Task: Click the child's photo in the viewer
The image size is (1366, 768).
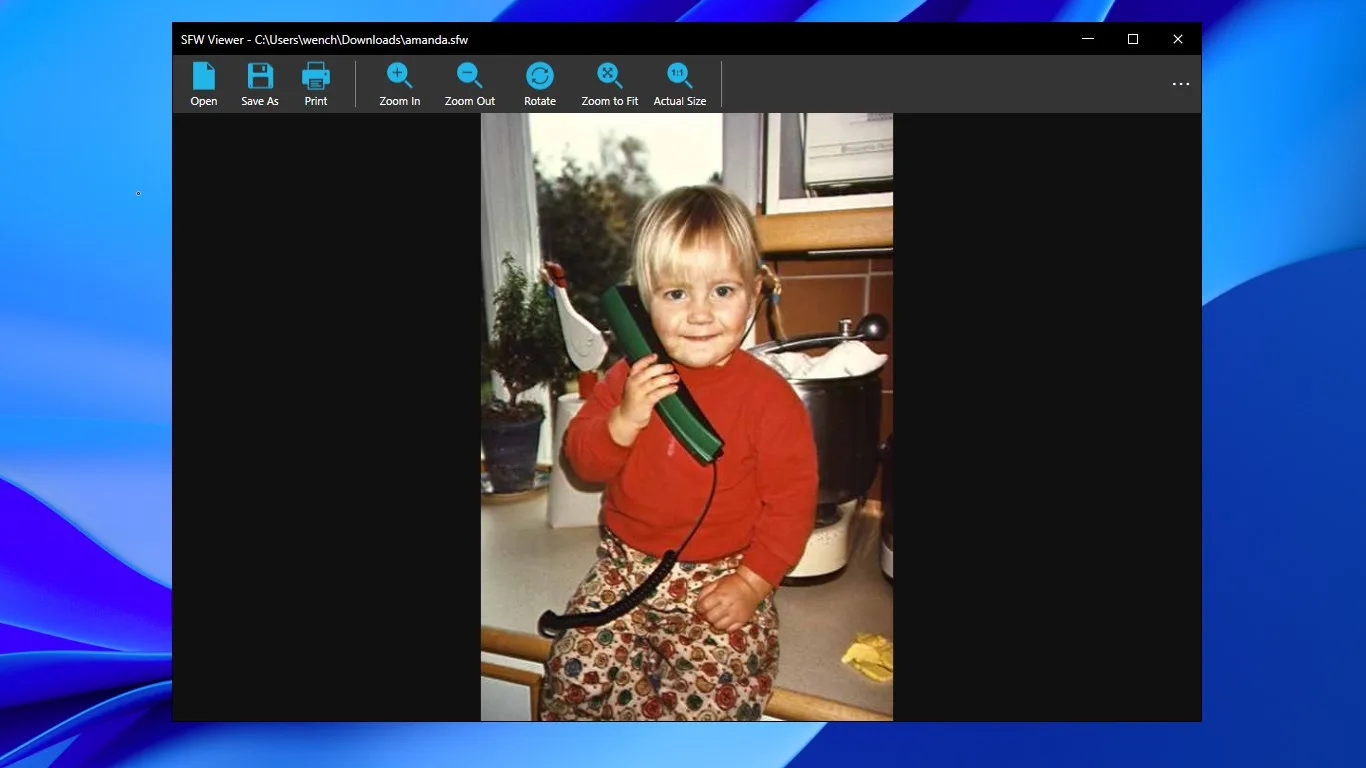Action: (687, 417)
